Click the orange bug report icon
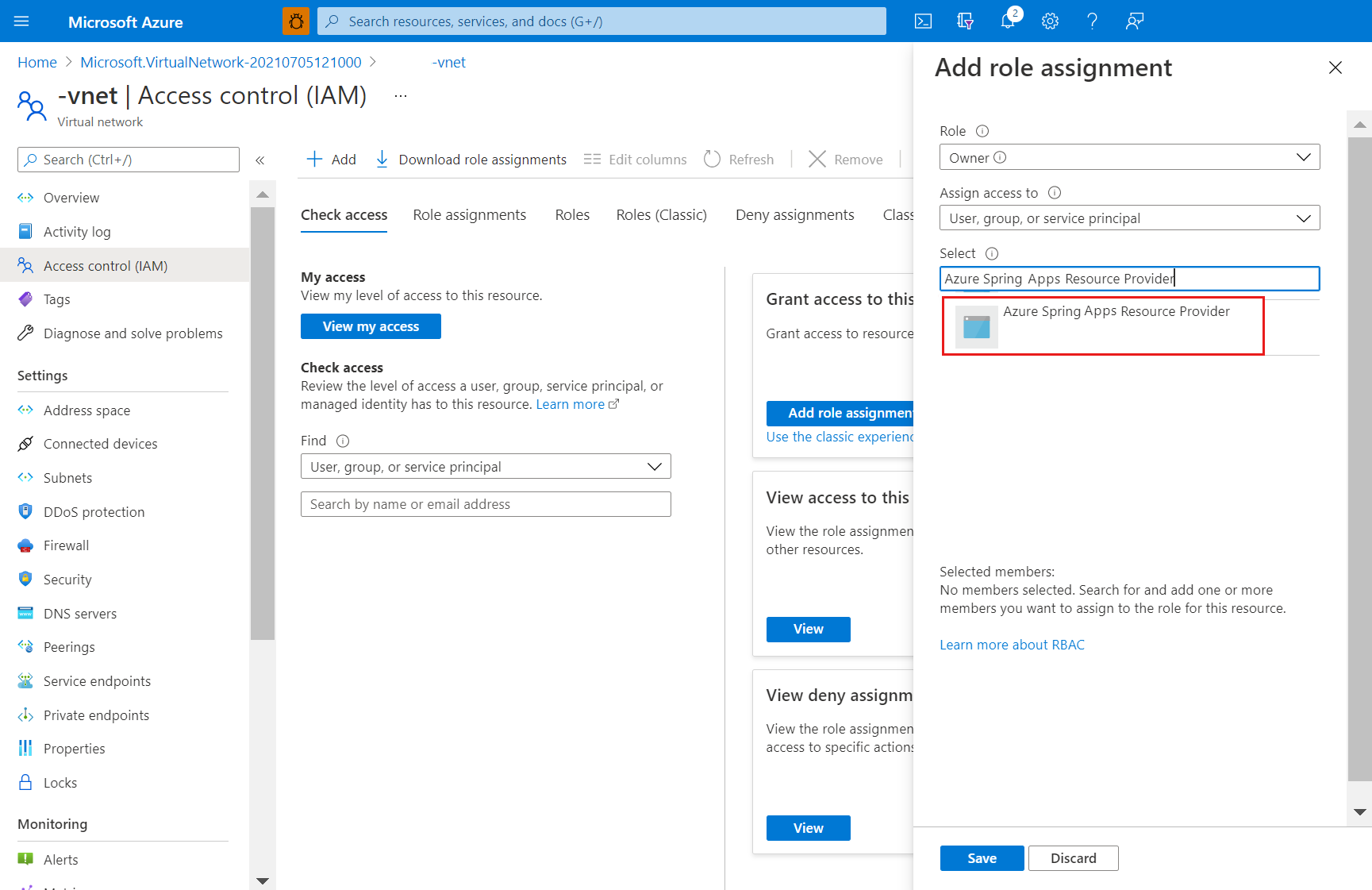1372x890 pixels. pyautogui.click(x=296, y=21)
